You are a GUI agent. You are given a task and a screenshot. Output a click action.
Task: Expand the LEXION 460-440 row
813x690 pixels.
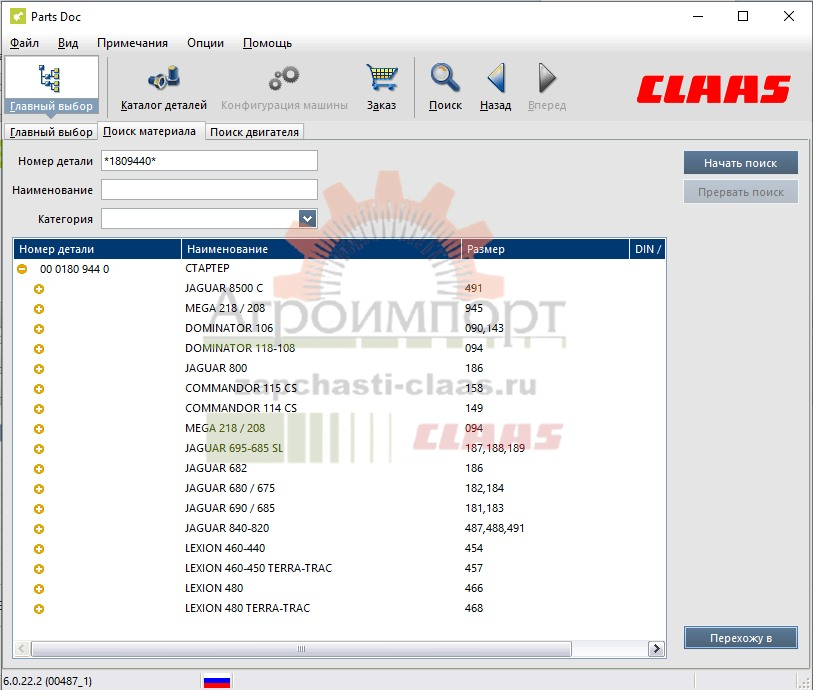[39, 549]
